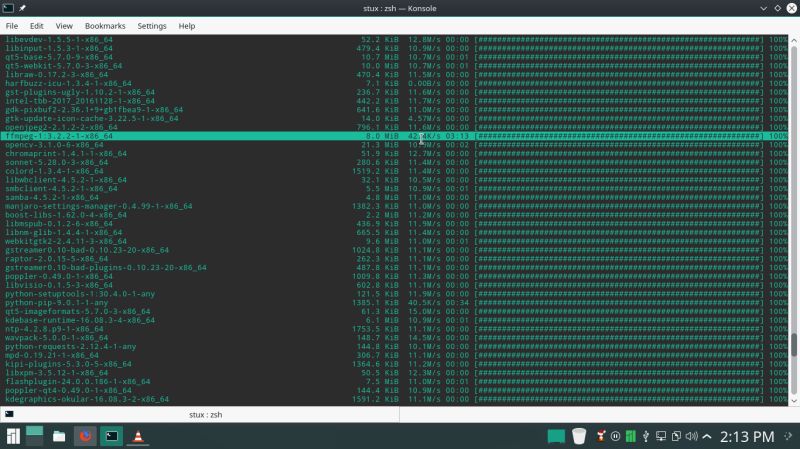This screenshot has width=800, height=449.
Task: Click the terminal icon on the tab bar
Action: click(9, 414)
